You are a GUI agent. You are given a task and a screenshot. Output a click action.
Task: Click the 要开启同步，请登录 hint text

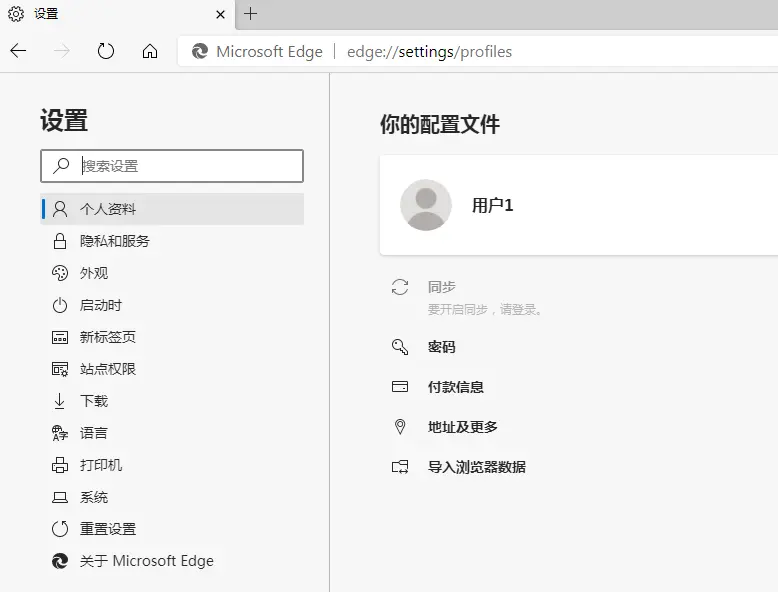tap(485, 310)
